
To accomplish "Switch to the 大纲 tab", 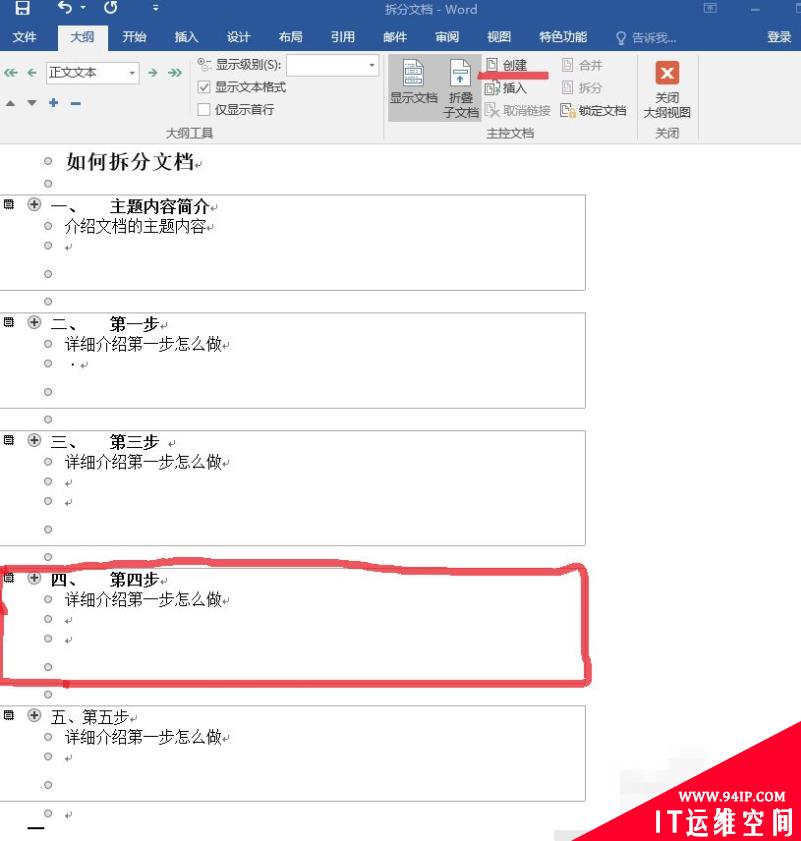I will click(x=82, y=37).
